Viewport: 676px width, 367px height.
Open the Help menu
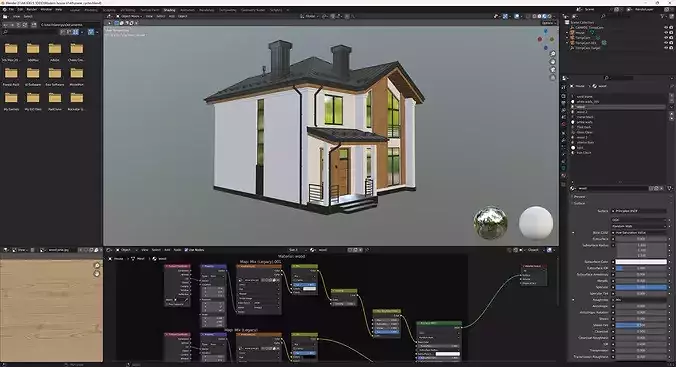(x=59, y=9)
